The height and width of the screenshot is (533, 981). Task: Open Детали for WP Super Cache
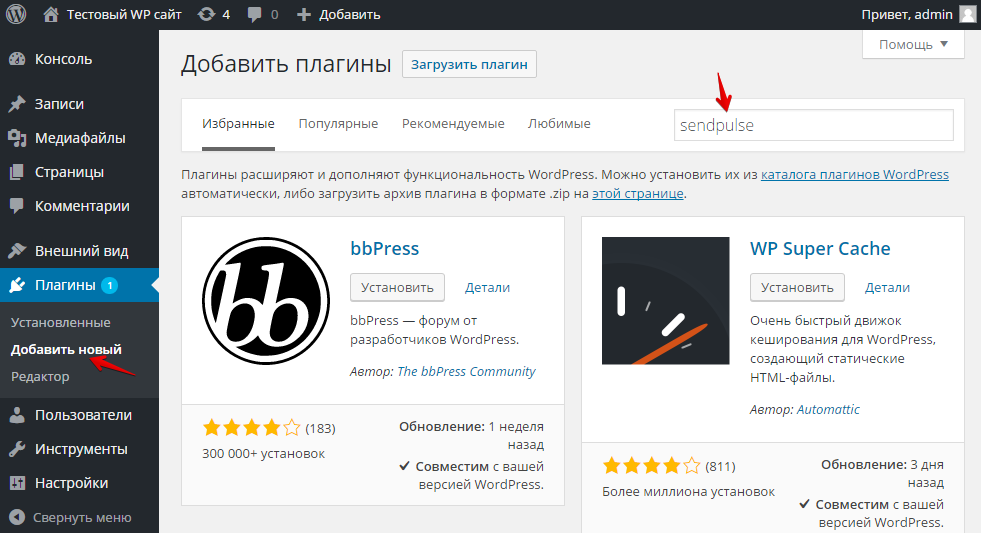tap(887, 288)
